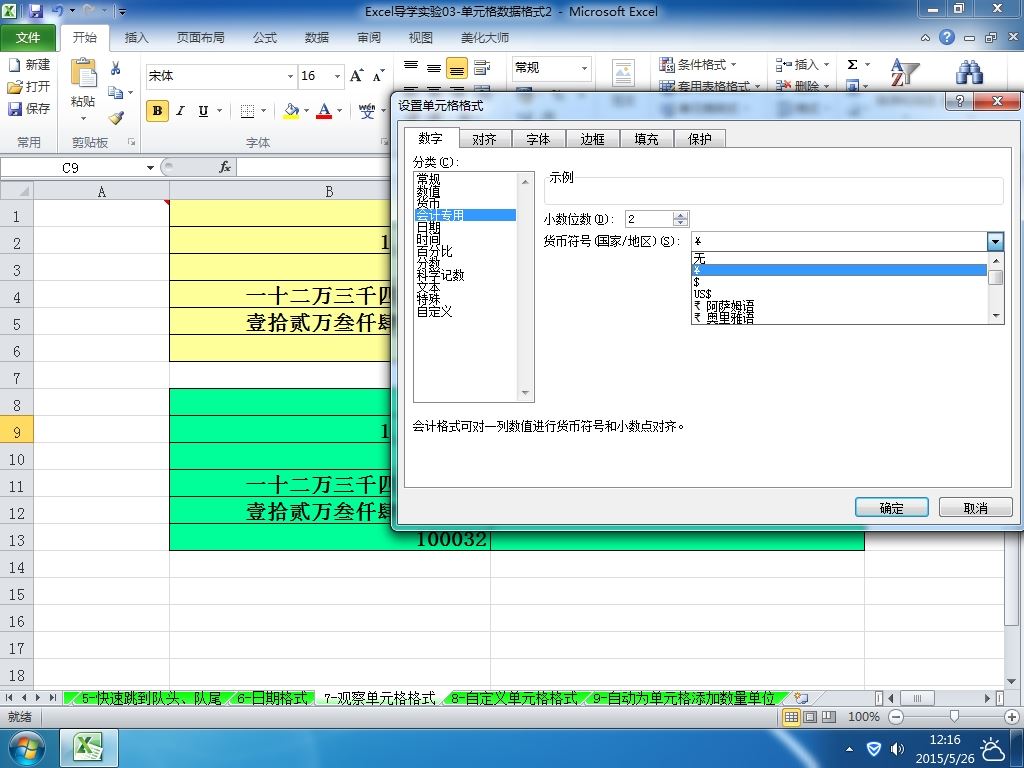Viewport: 1024px width, 768px height.
Task: Select 货币 in the category list
Action: click(x=428, y=203)
